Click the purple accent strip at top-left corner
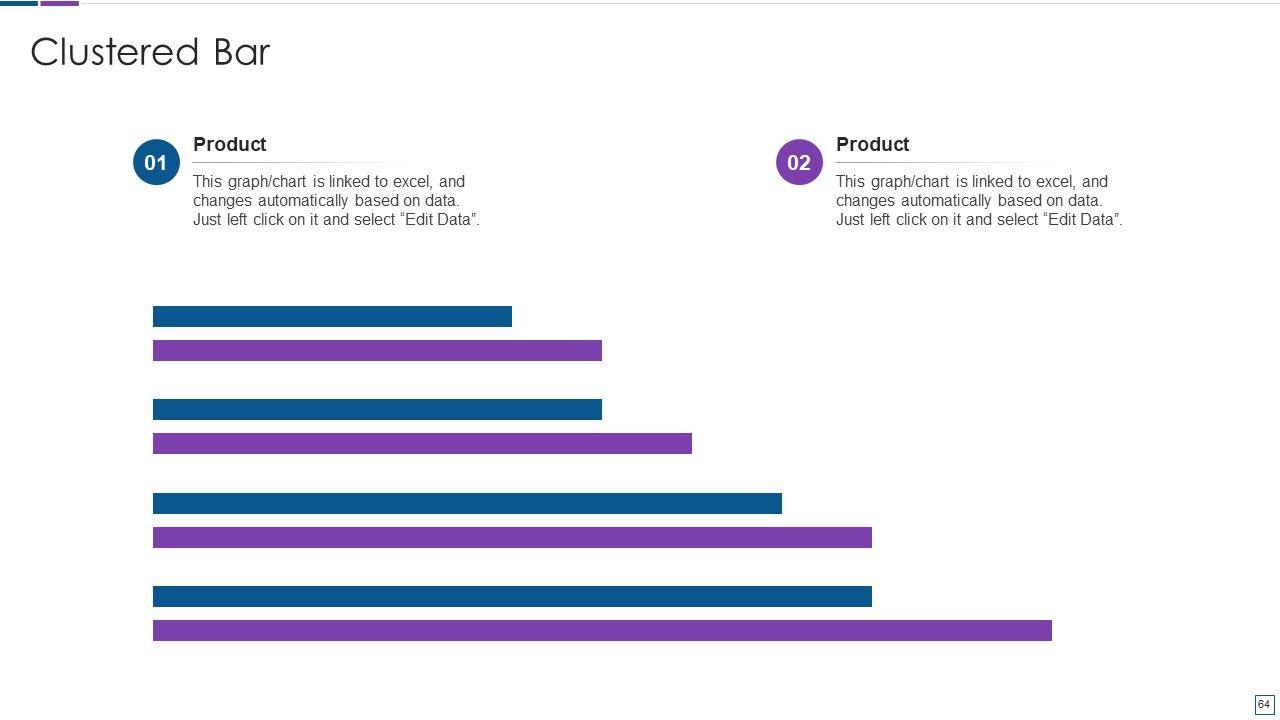This screenshot has height=720, width=1280. (59, 3)
